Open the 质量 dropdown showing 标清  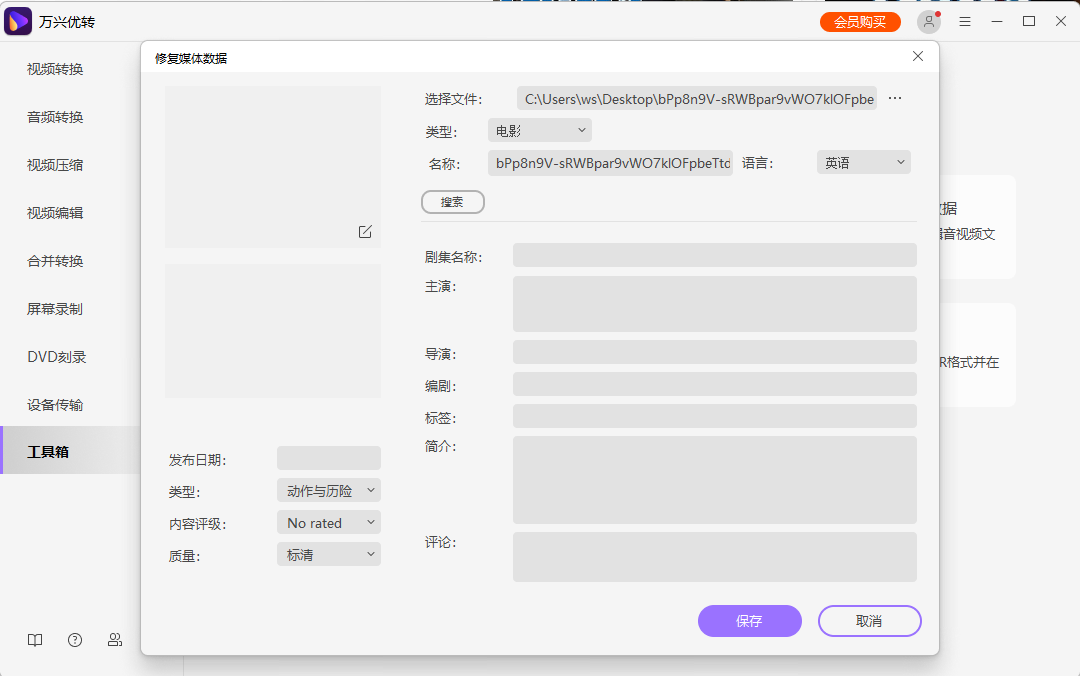pyautogui.click(x=328, y=554)
